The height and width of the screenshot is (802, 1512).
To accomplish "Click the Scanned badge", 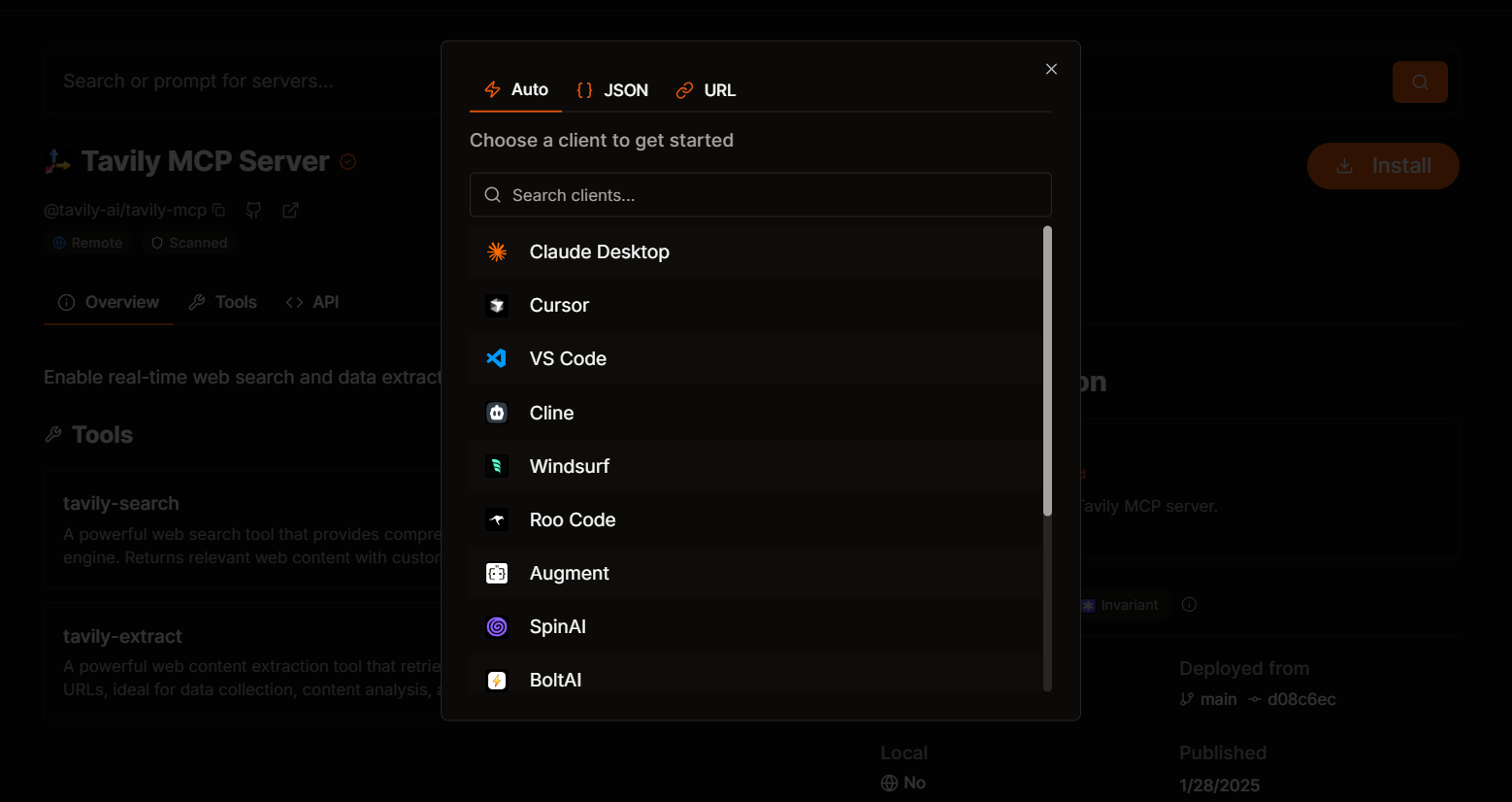I will [x=189, y=243].
